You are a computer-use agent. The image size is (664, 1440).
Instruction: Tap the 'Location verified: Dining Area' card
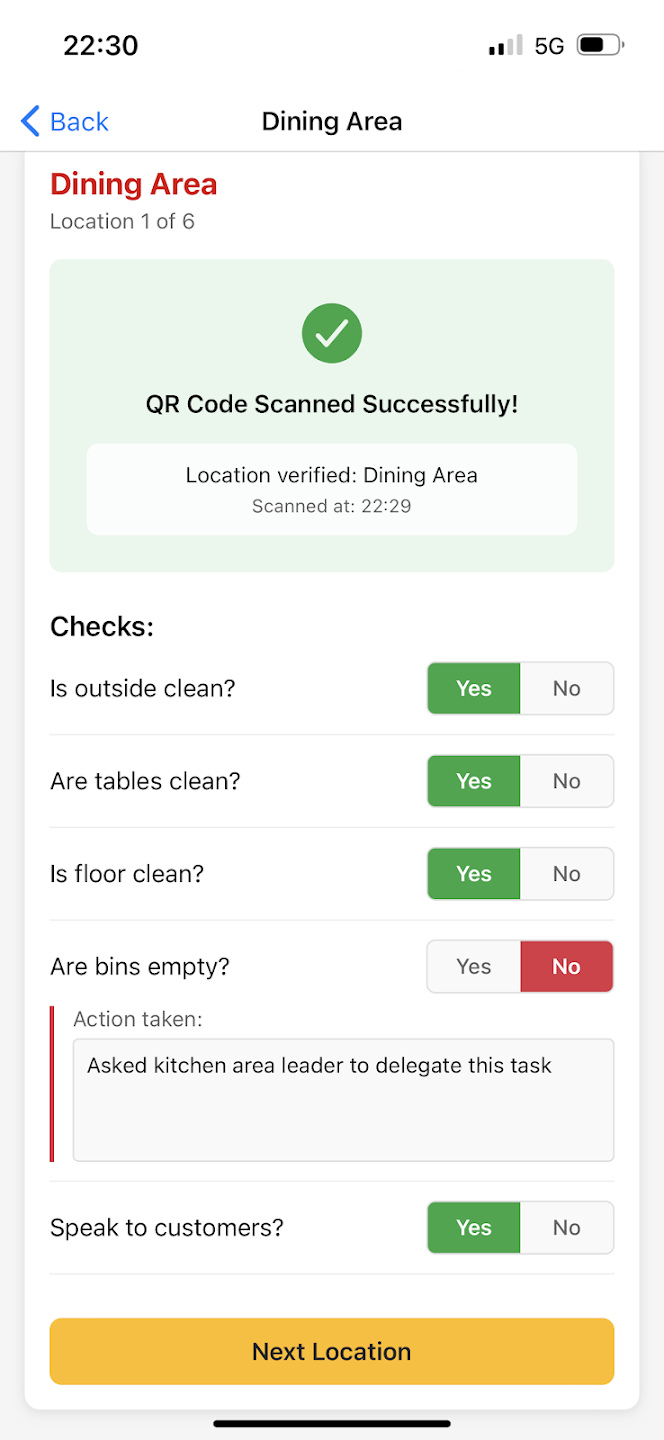coord(332,489)
